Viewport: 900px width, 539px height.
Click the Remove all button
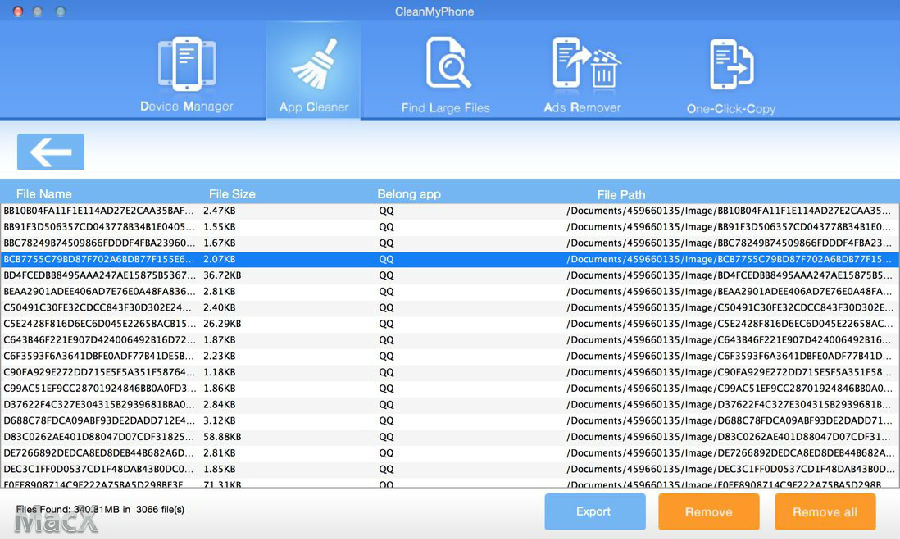coord(824,511)
